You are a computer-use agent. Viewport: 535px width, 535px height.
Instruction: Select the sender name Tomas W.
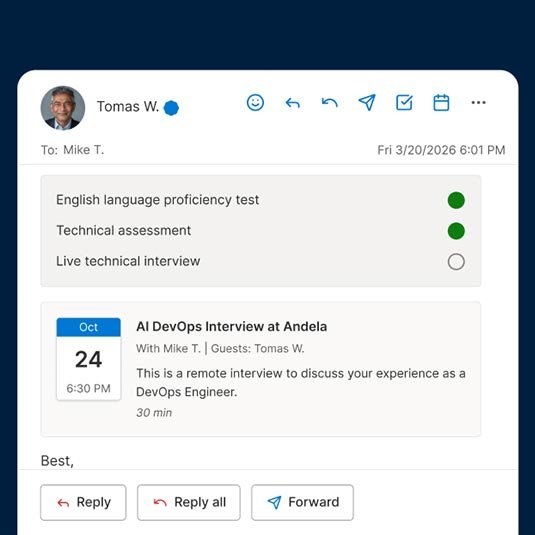coord(128,106)
